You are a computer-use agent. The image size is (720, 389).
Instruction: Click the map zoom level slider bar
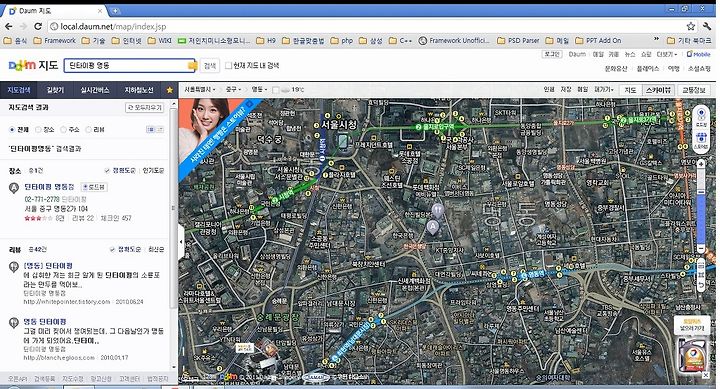[x=701, y=207]
